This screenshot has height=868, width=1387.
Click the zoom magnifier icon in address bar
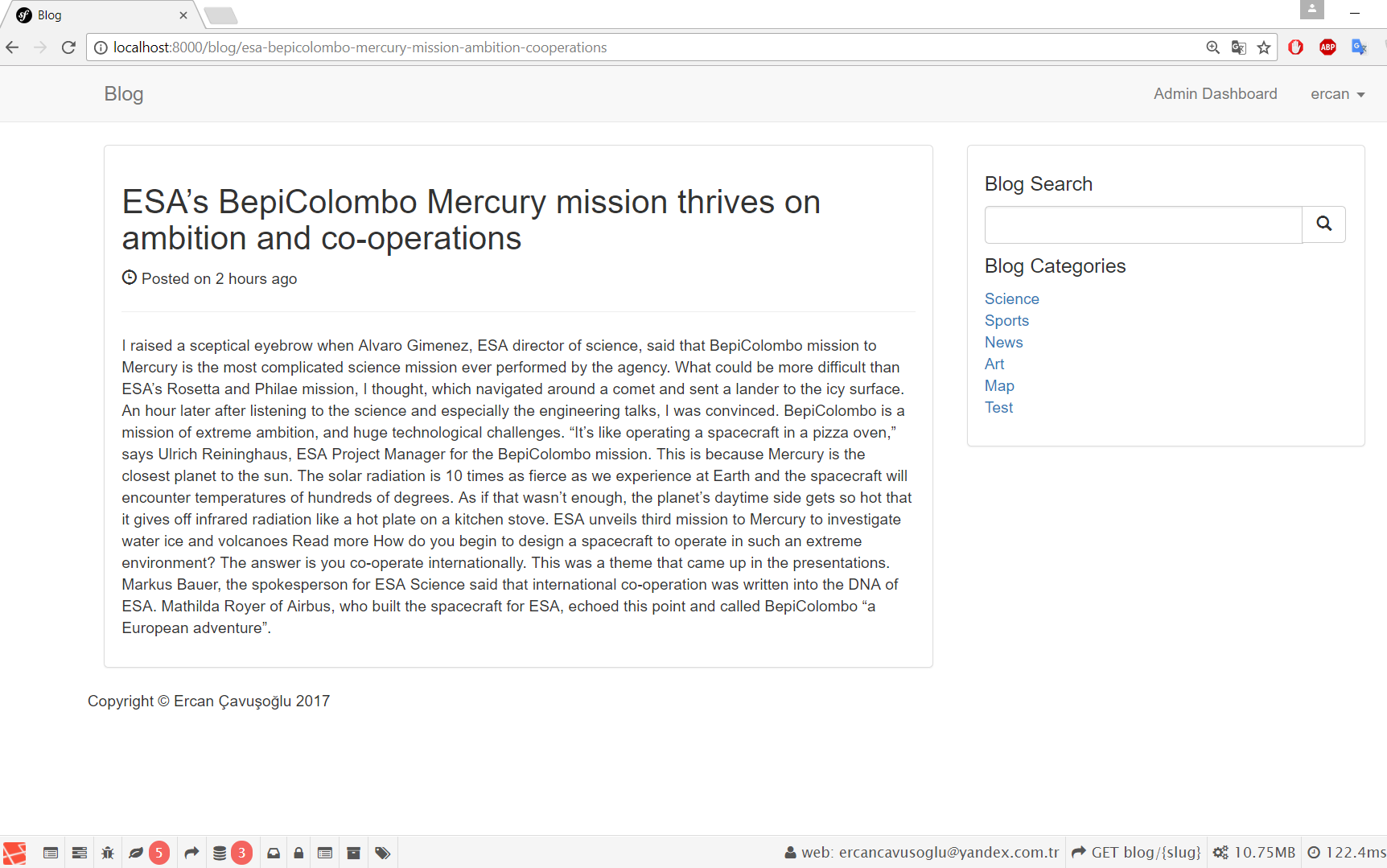1212,47
